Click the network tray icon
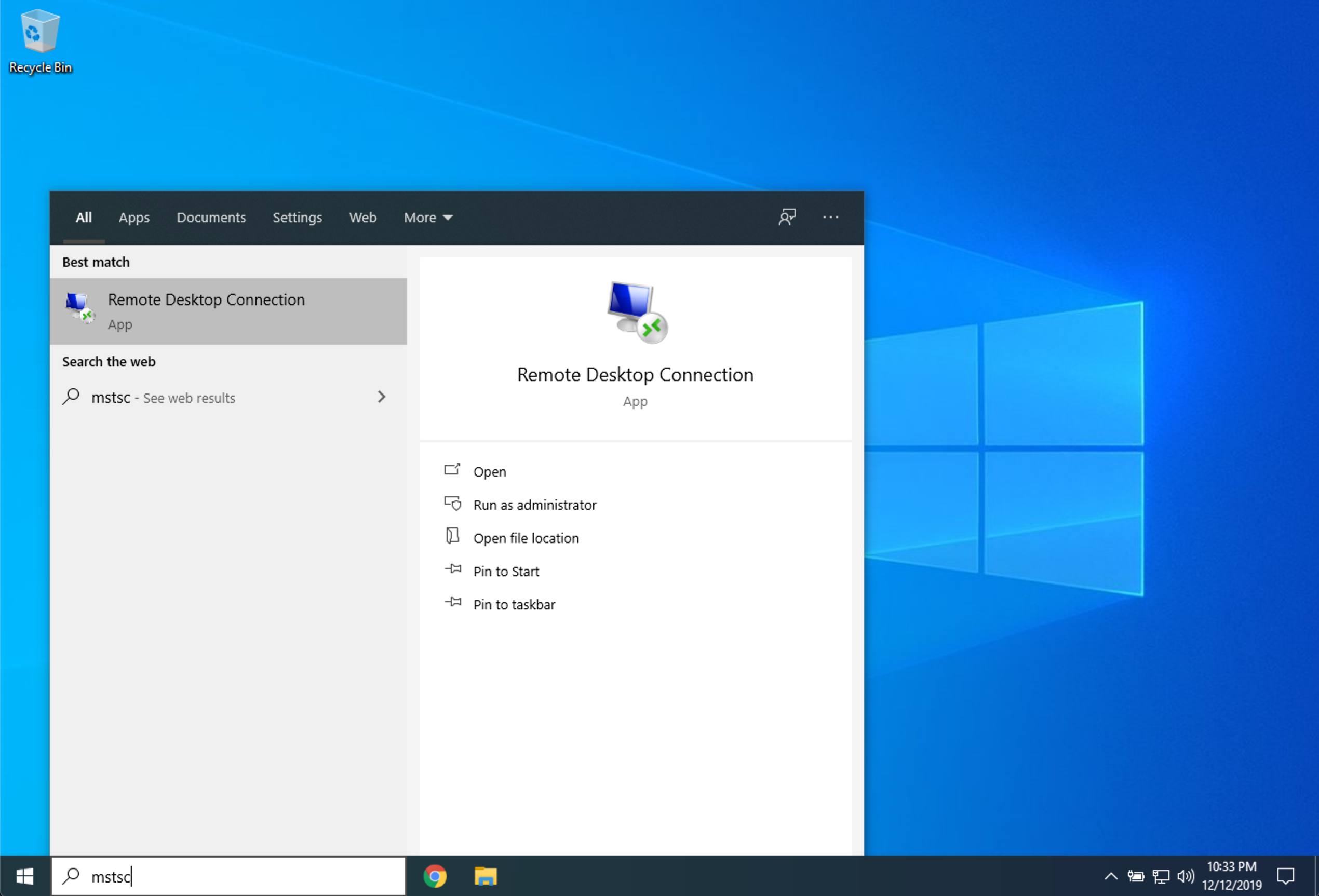This screenshot has height=896, width=1319. pos(1161,876)
